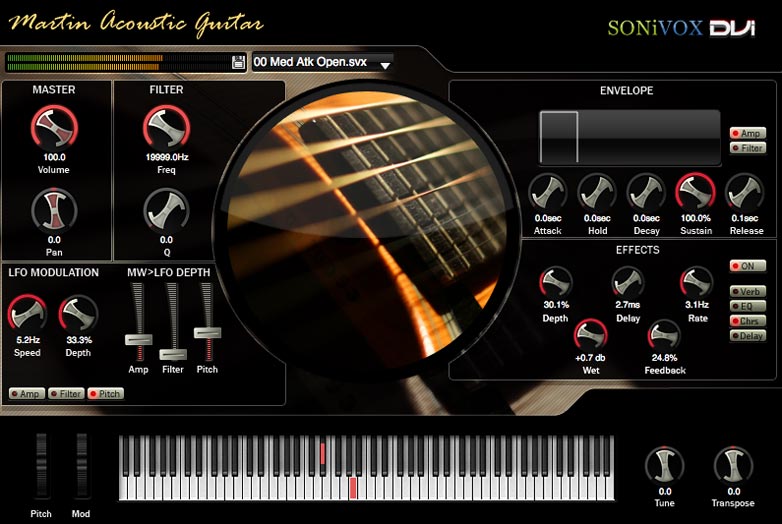This screenshot has height=524, width=782.
Task: Switch envelope to Filter mode
Action: tap(748, 148)
